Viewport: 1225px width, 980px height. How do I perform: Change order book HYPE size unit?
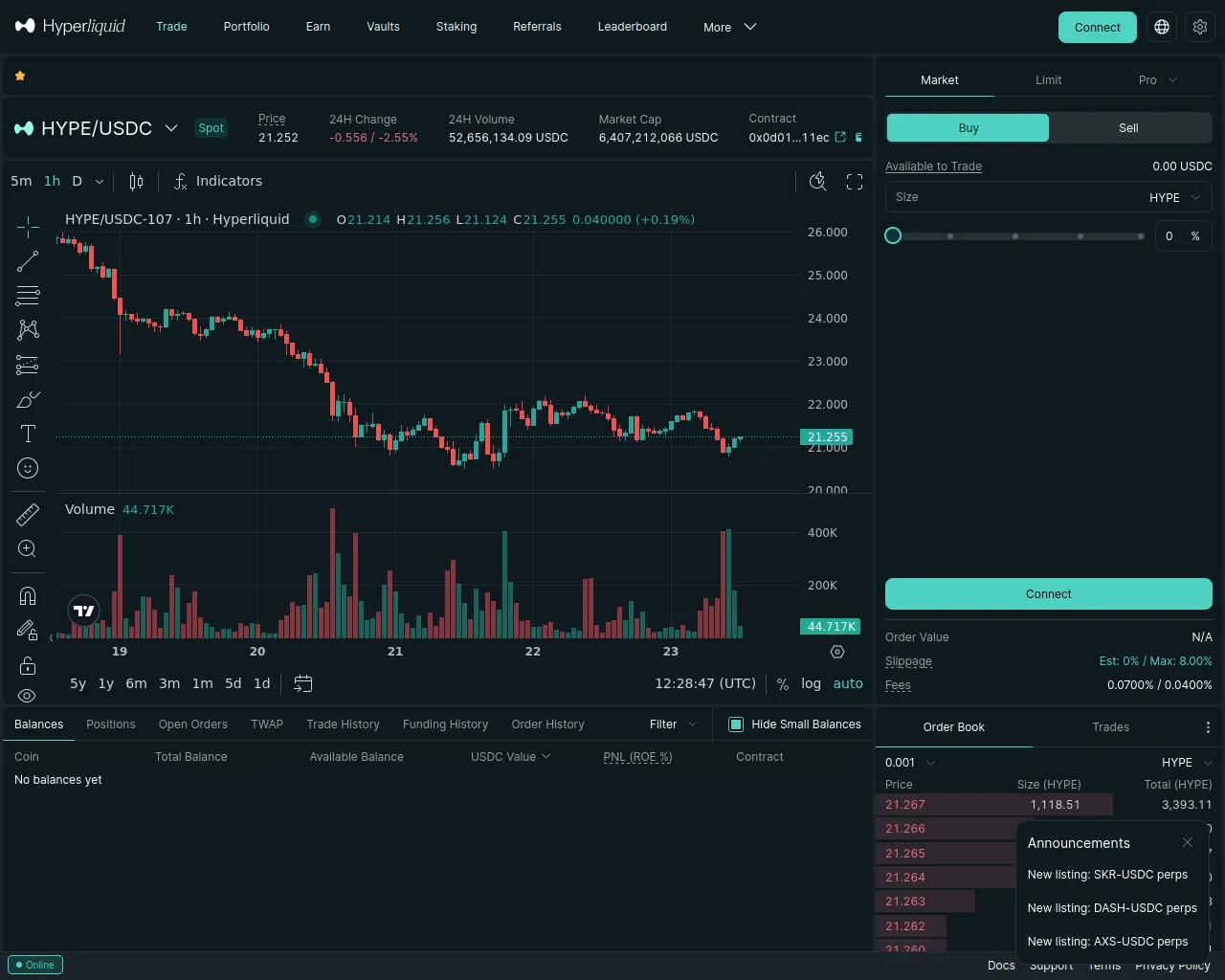point(1187,763)
